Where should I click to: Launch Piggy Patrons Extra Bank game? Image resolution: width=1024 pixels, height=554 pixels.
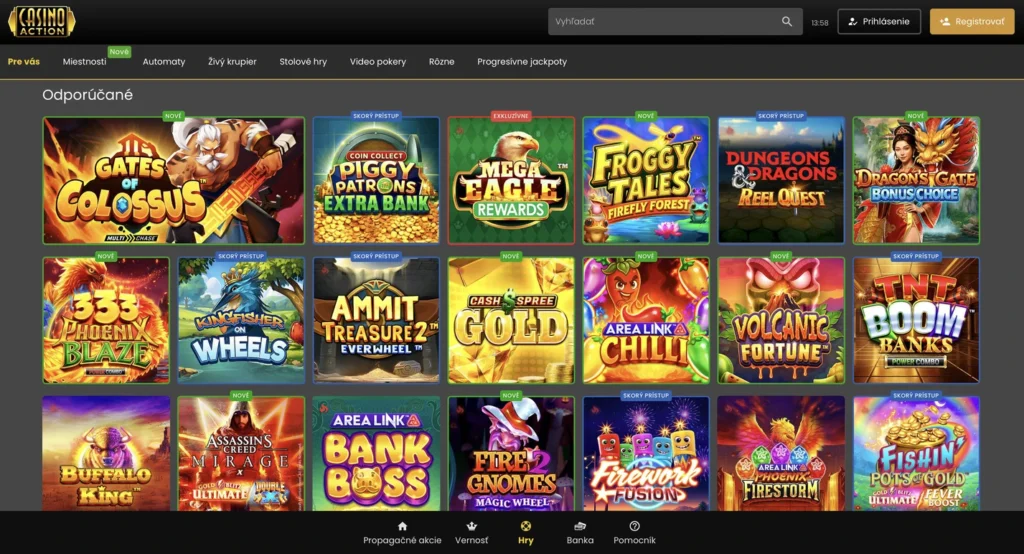(376, 180)
